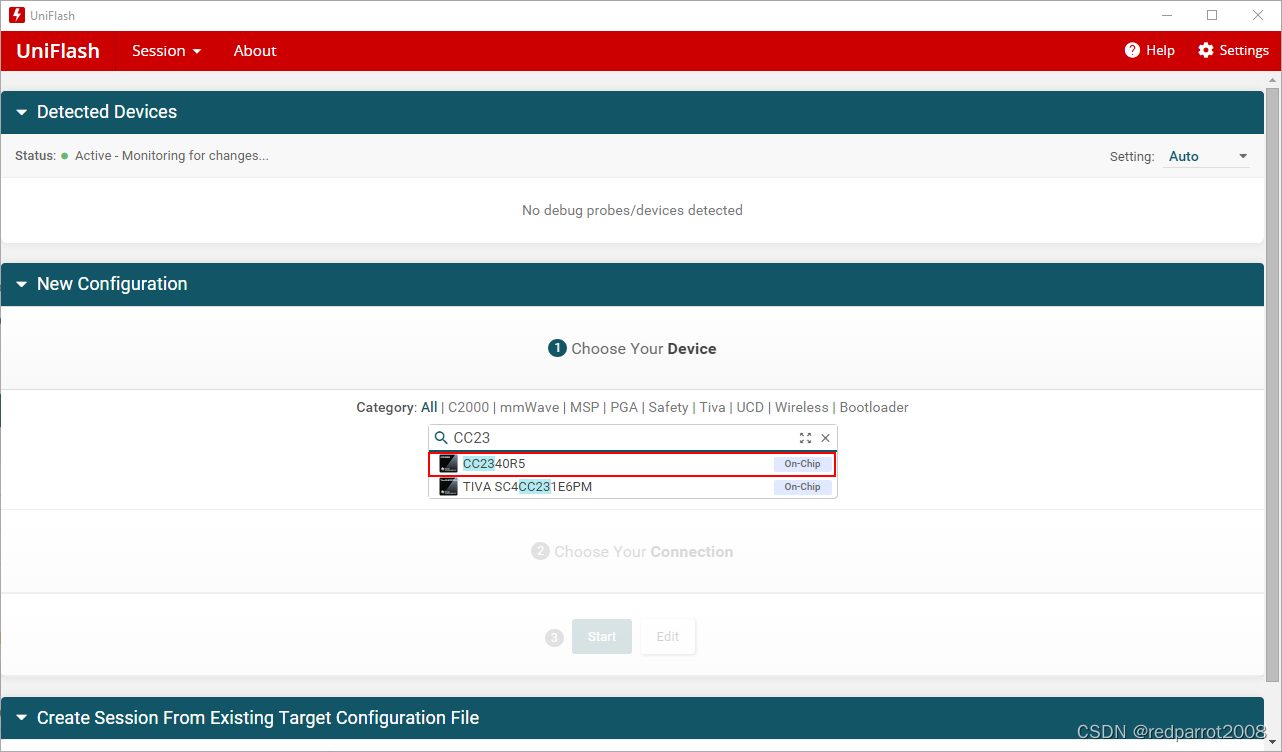Open Settings gear in header
Image resolution: width=1282 pixels, height=752 pixels.
click(x=1206, y=50)
